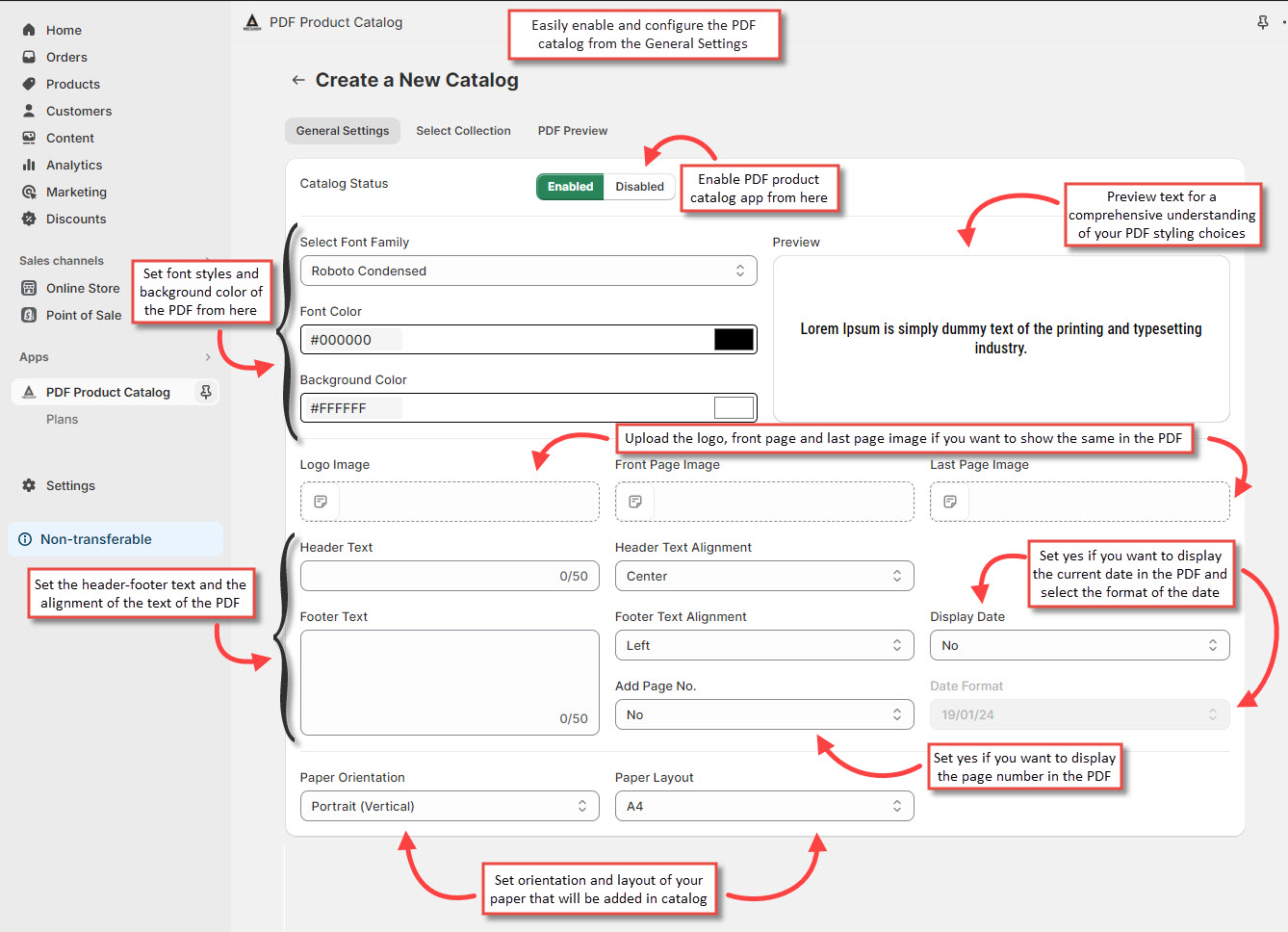Click the Front Page Image upload icon
This screenshot has height=932, width=1288.
[x=633, y=501]
